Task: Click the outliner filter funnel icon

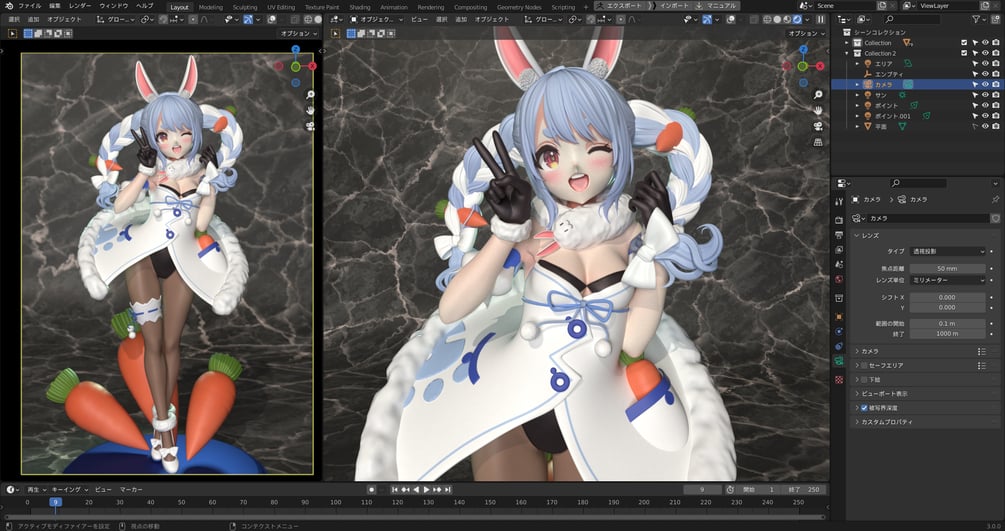Action: 976,20
